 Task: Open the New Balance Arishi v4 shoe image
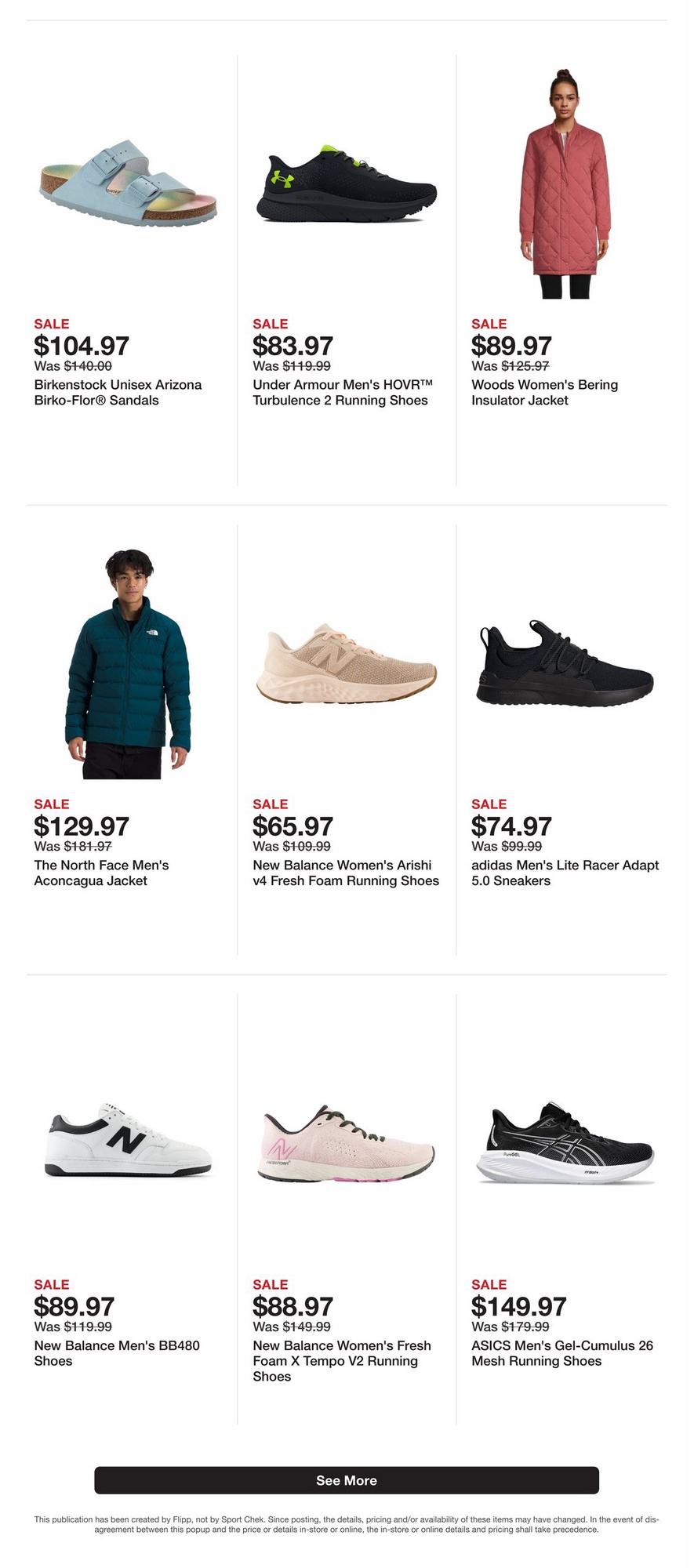(x=347, y=664)
